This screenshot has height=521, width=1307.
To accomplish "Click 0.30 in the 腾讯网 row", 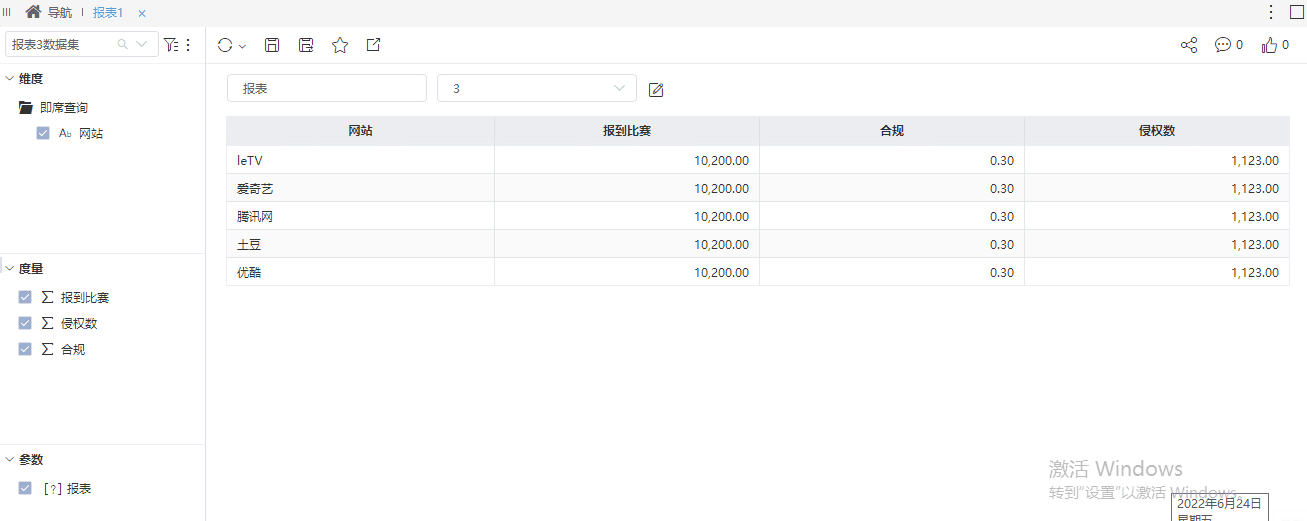I will [1002, 216].
